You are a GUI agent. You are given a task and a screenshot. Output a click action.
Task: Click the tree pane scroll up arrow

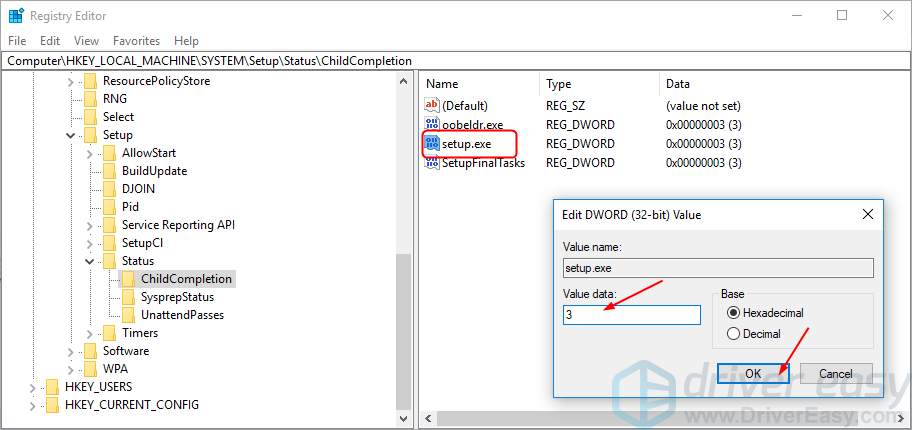coord(404,81)
